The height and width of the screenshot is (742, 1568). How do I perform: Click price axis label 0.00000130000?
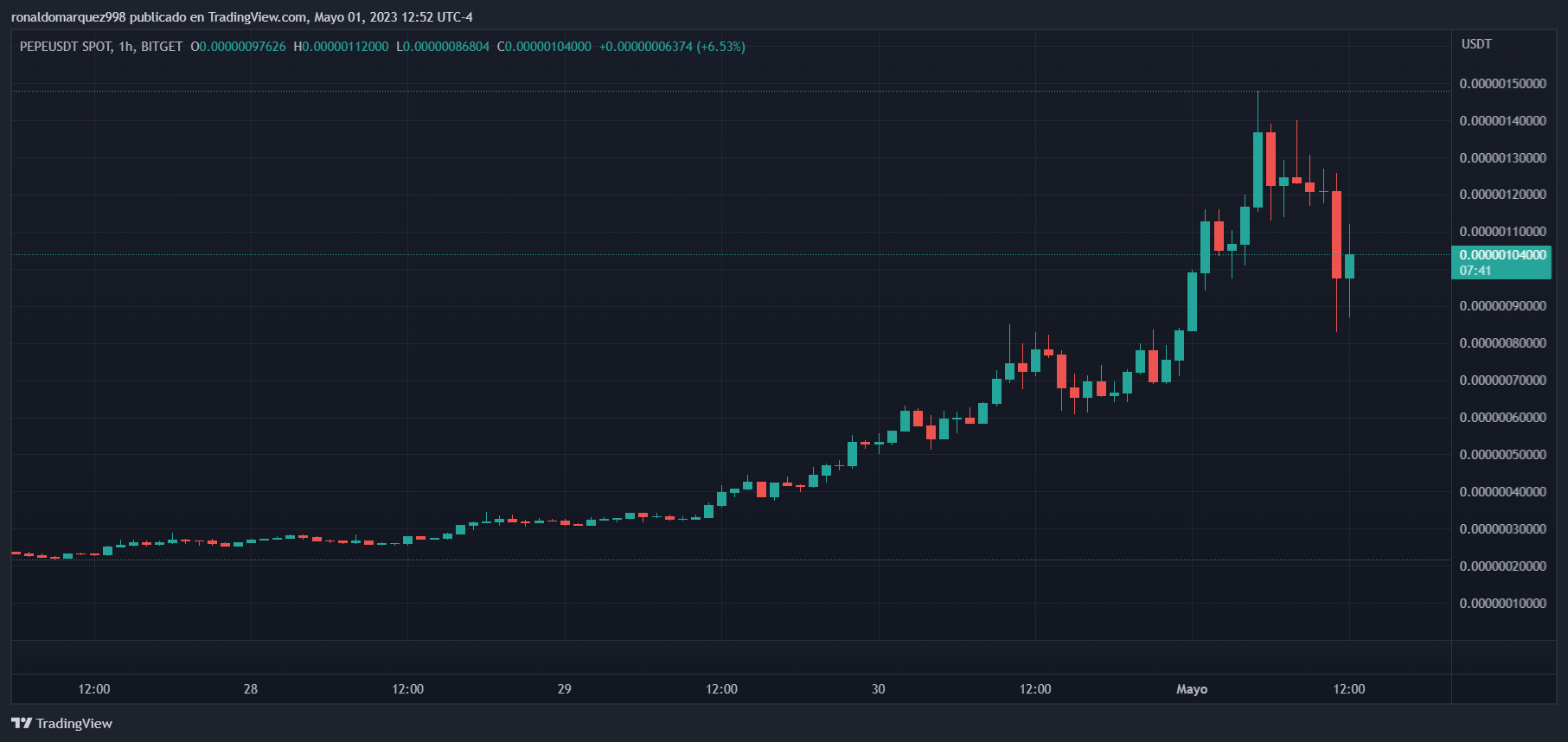(1502, 158)
